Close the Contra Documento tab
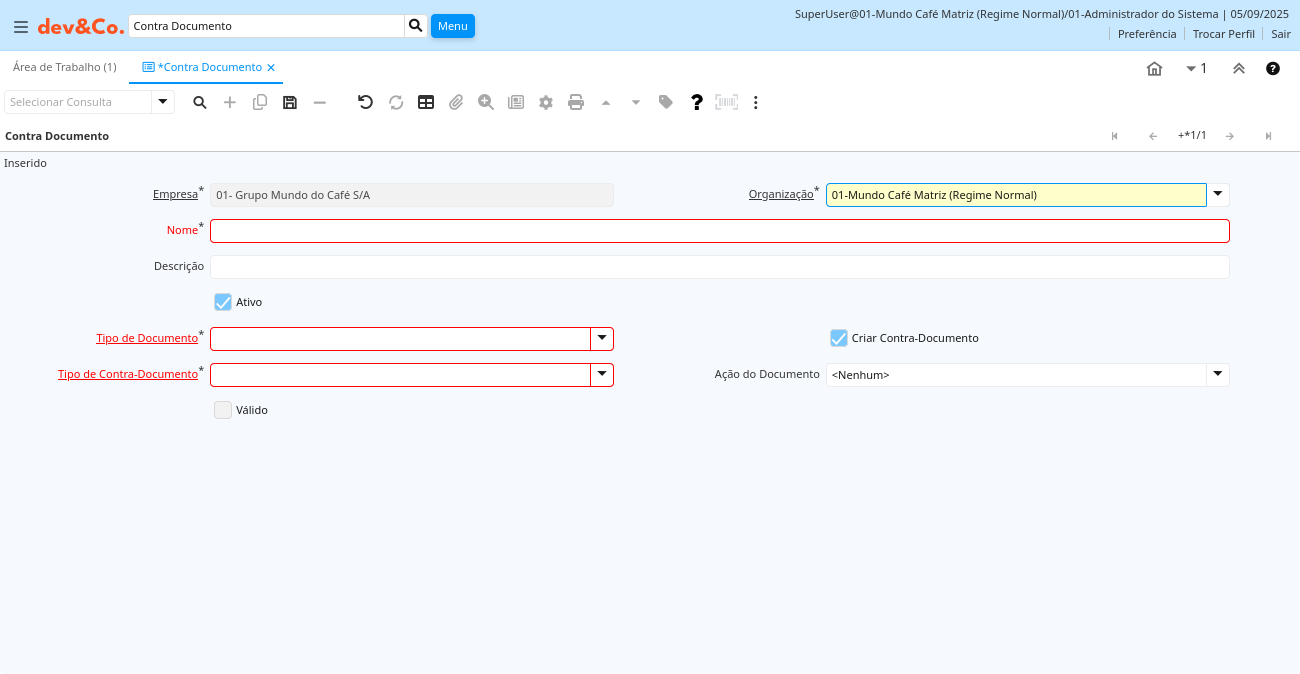The image size is (1300, 674). point(271,68)
